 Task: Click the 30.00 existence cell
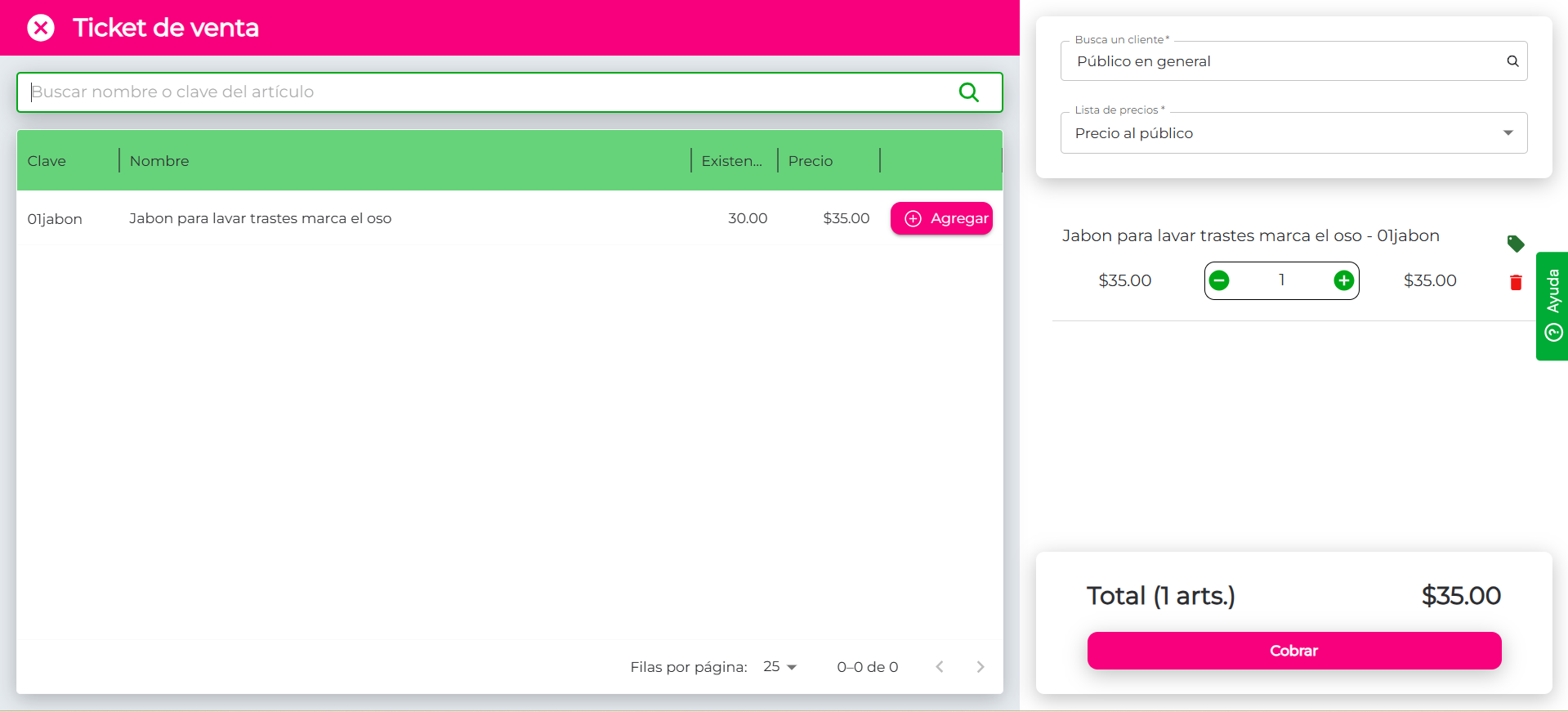(x=748, y=218)
